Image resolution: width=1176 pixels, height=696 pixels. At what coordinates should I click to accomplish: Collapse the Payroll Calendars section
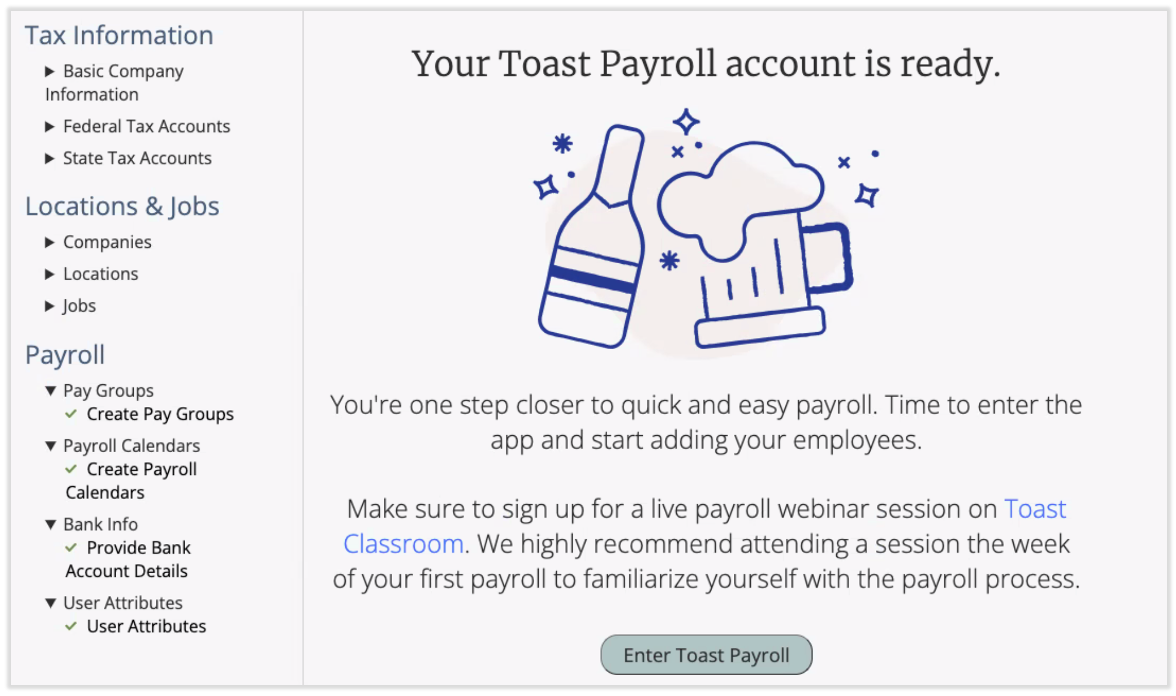tap(49, 445)
